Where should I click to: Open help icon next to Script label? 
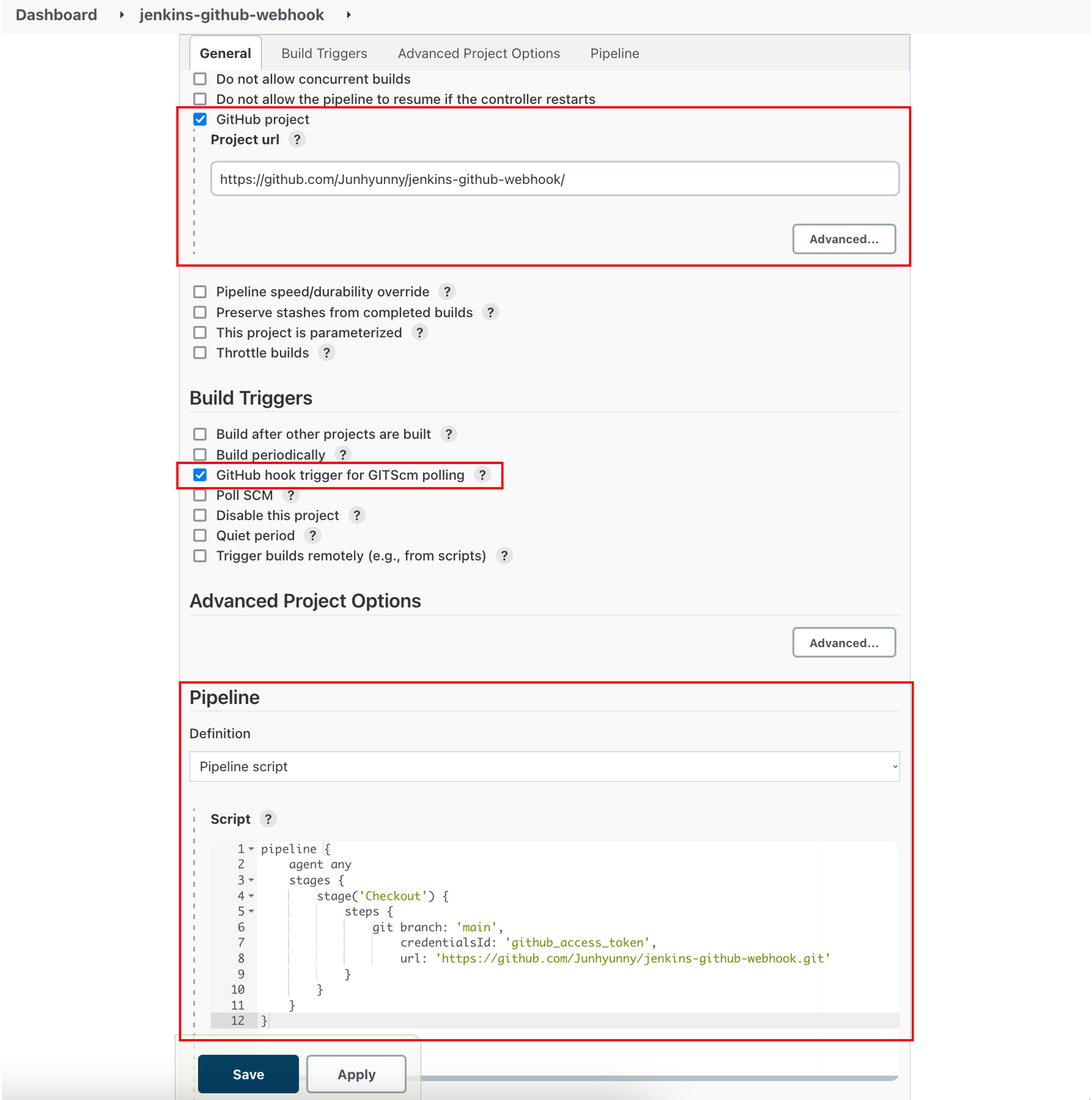pyautogui.click(x=268, y=819)
